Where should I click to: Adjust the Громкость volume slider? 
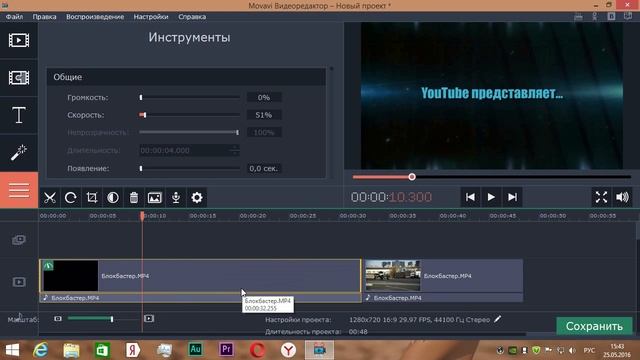pyautogui.click(x=189, y=98)
